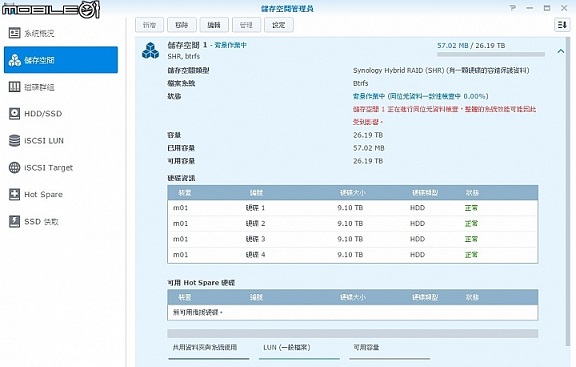Image resolution: width=576 pixels, height=367 pixels.
Task: Click the 編輯 edit button
Action: (214, 25)
